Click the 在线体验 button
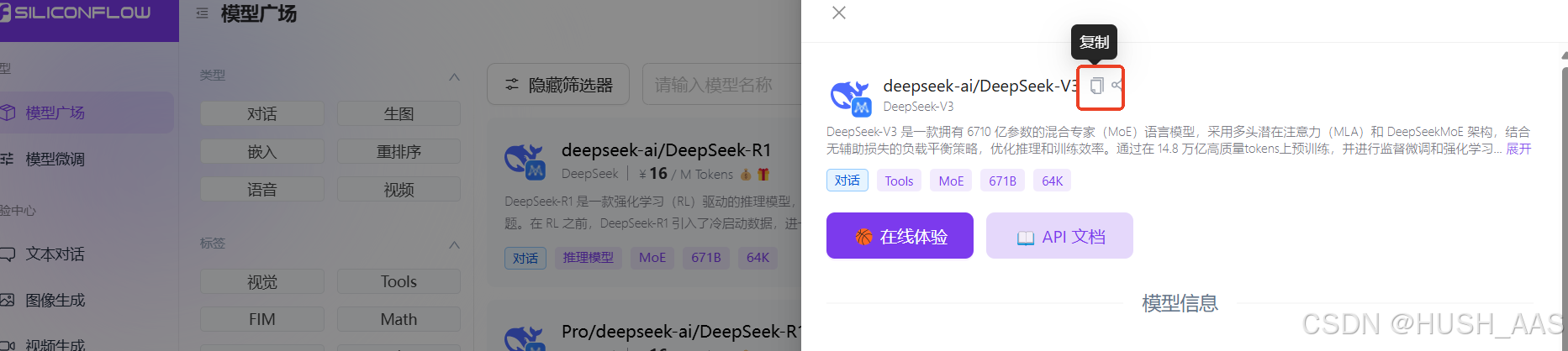1568x351 pixels. [x=900, y=236]
